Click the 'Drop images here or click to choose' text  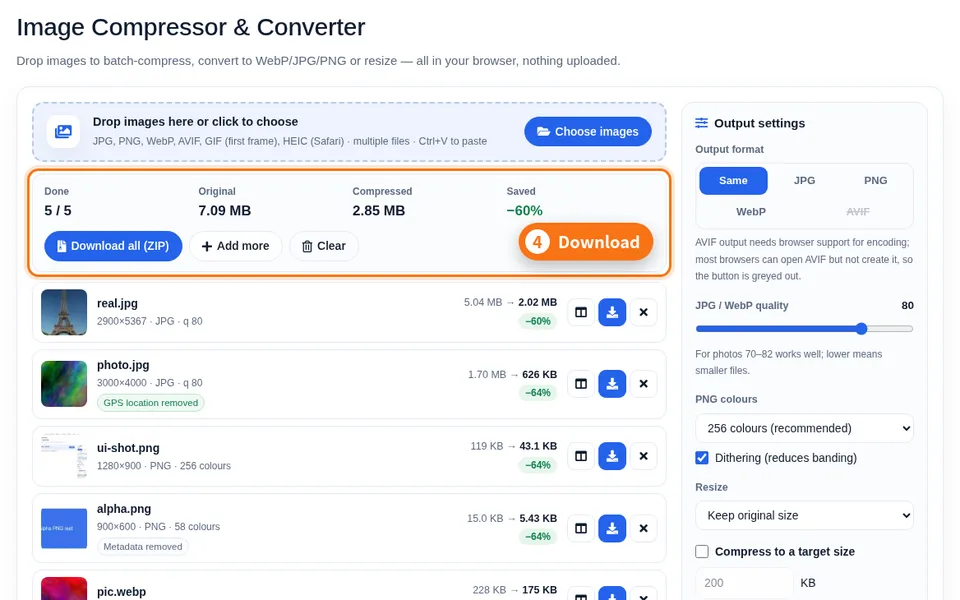tap(195, 122)
